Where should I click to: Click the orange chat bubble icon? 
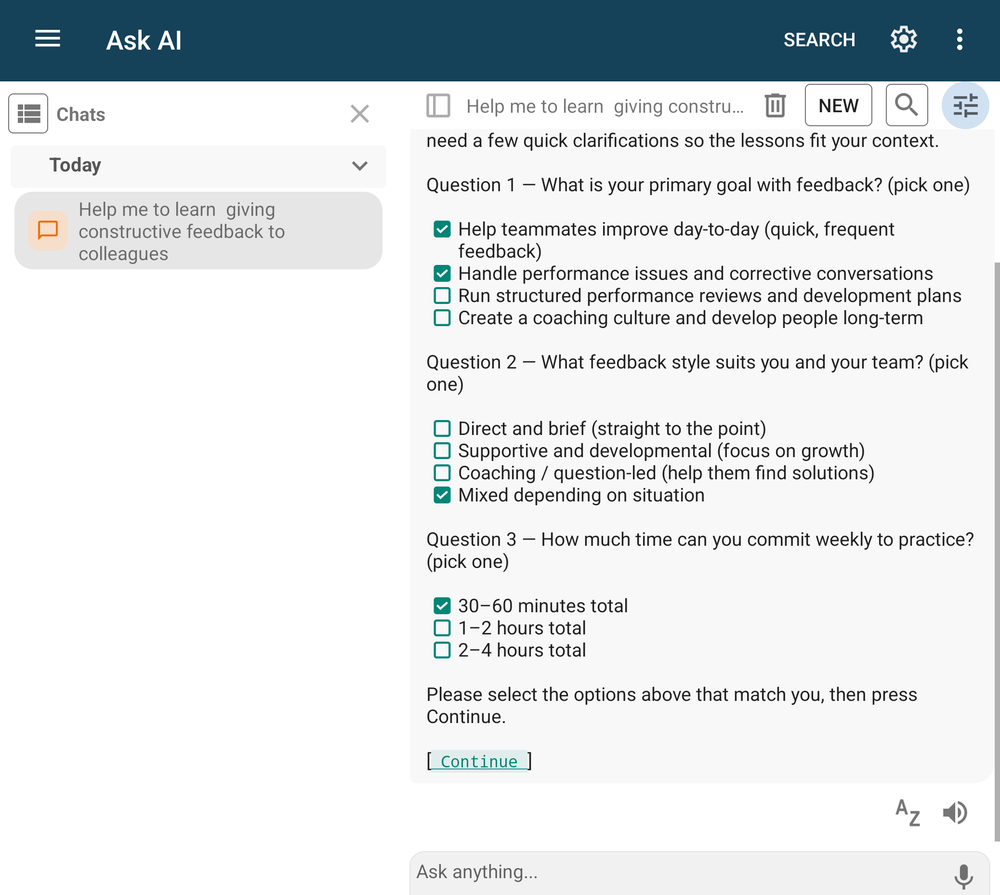48,230
